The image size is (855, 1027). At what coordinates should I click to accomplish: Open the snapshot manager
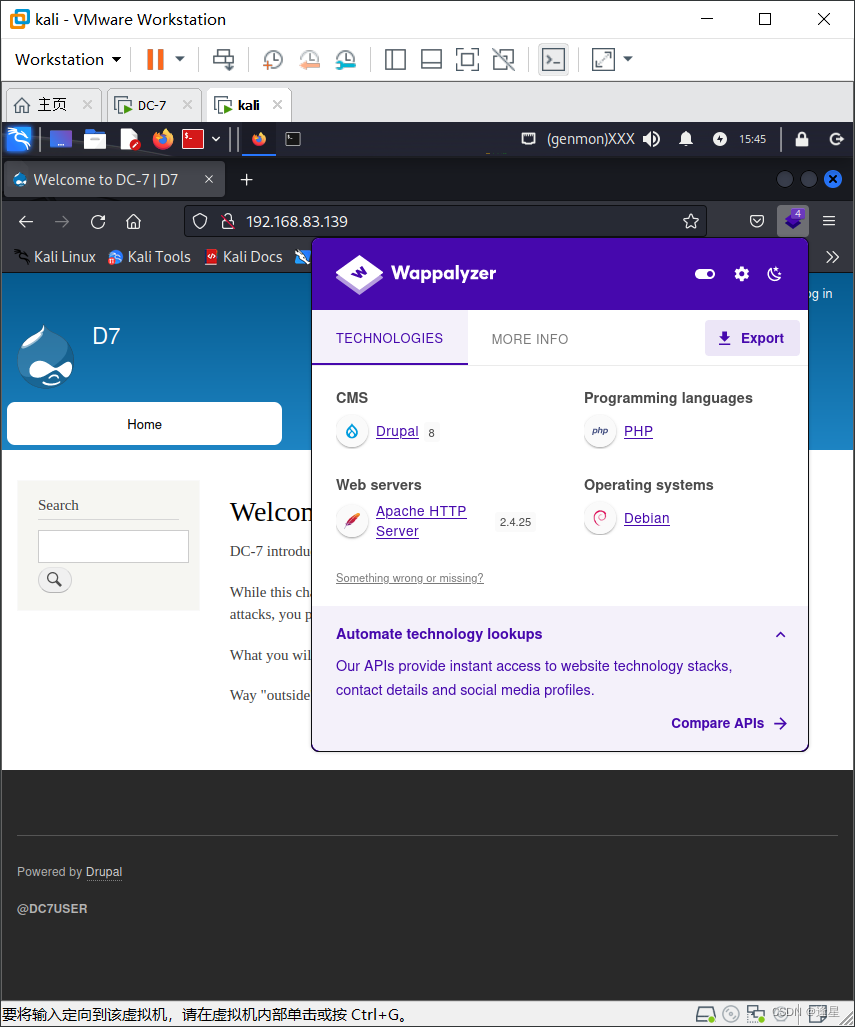345,60
